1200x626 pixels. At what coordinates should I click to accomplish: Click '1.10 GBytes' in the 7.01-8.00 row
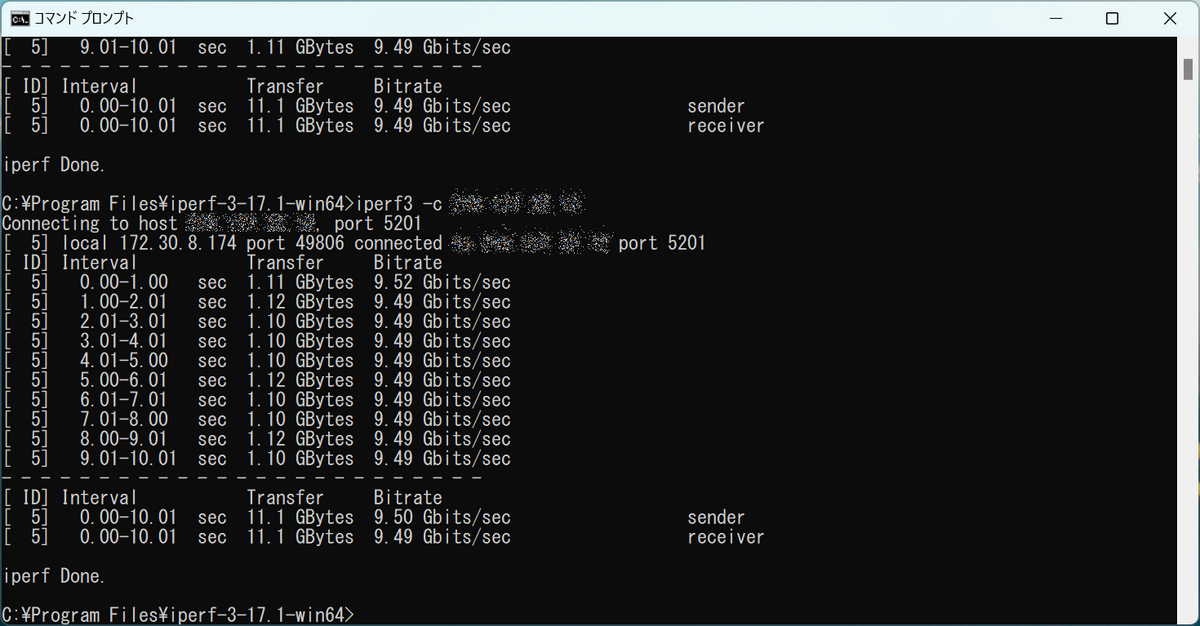pyautogui.click(x=300, y=420)
